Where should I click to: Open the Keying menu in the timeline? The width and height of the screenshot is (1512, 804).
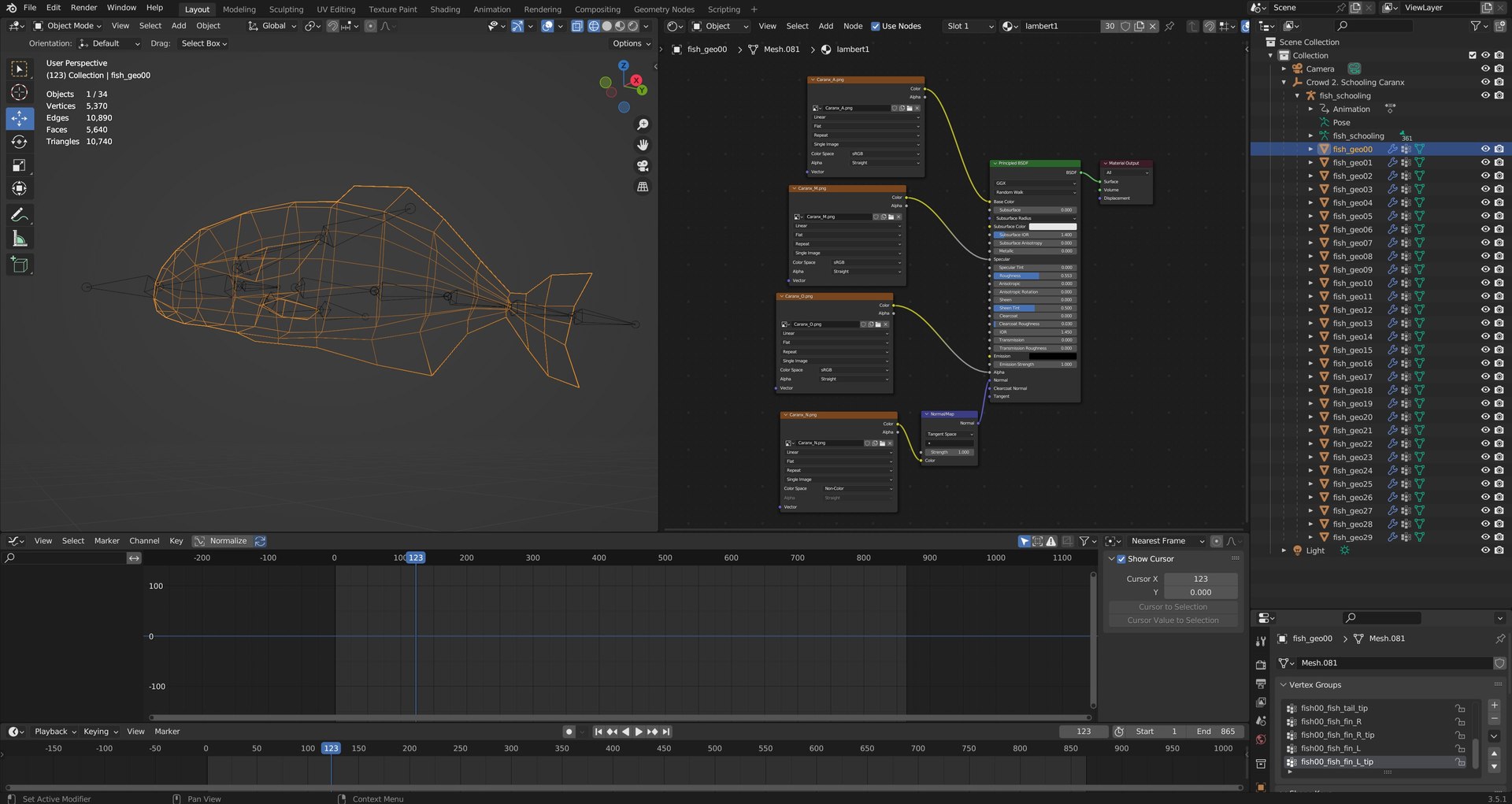(100, 732)
